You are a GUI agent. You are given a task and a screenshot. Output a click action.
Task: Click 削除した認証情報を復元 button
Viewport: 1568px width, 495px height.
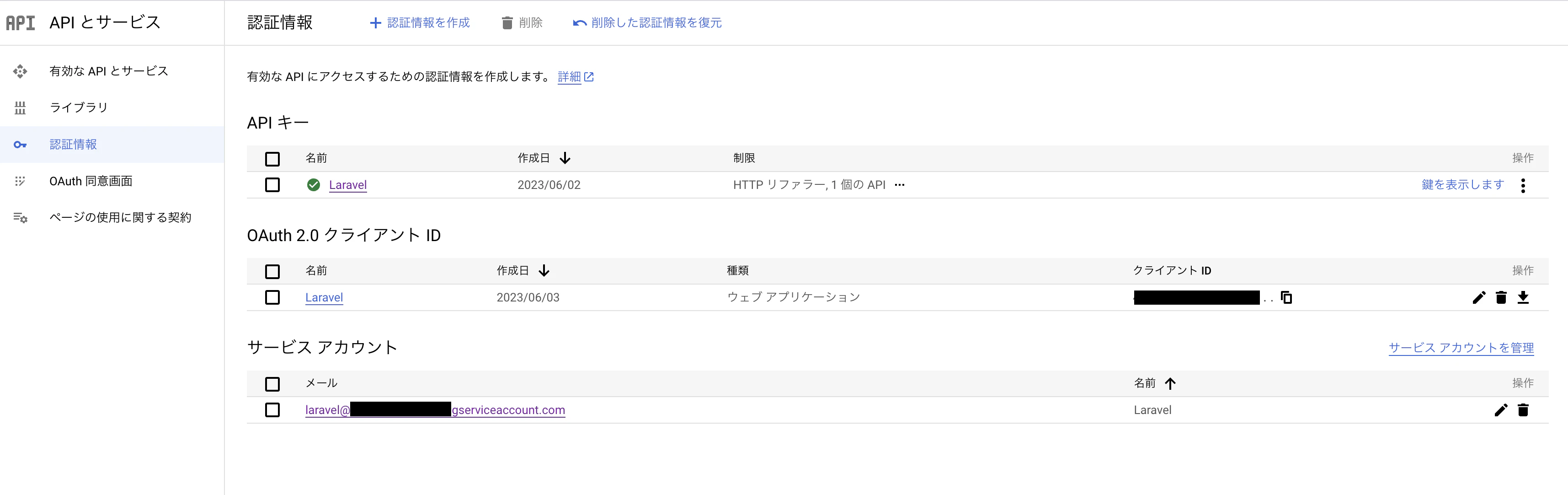647,22
